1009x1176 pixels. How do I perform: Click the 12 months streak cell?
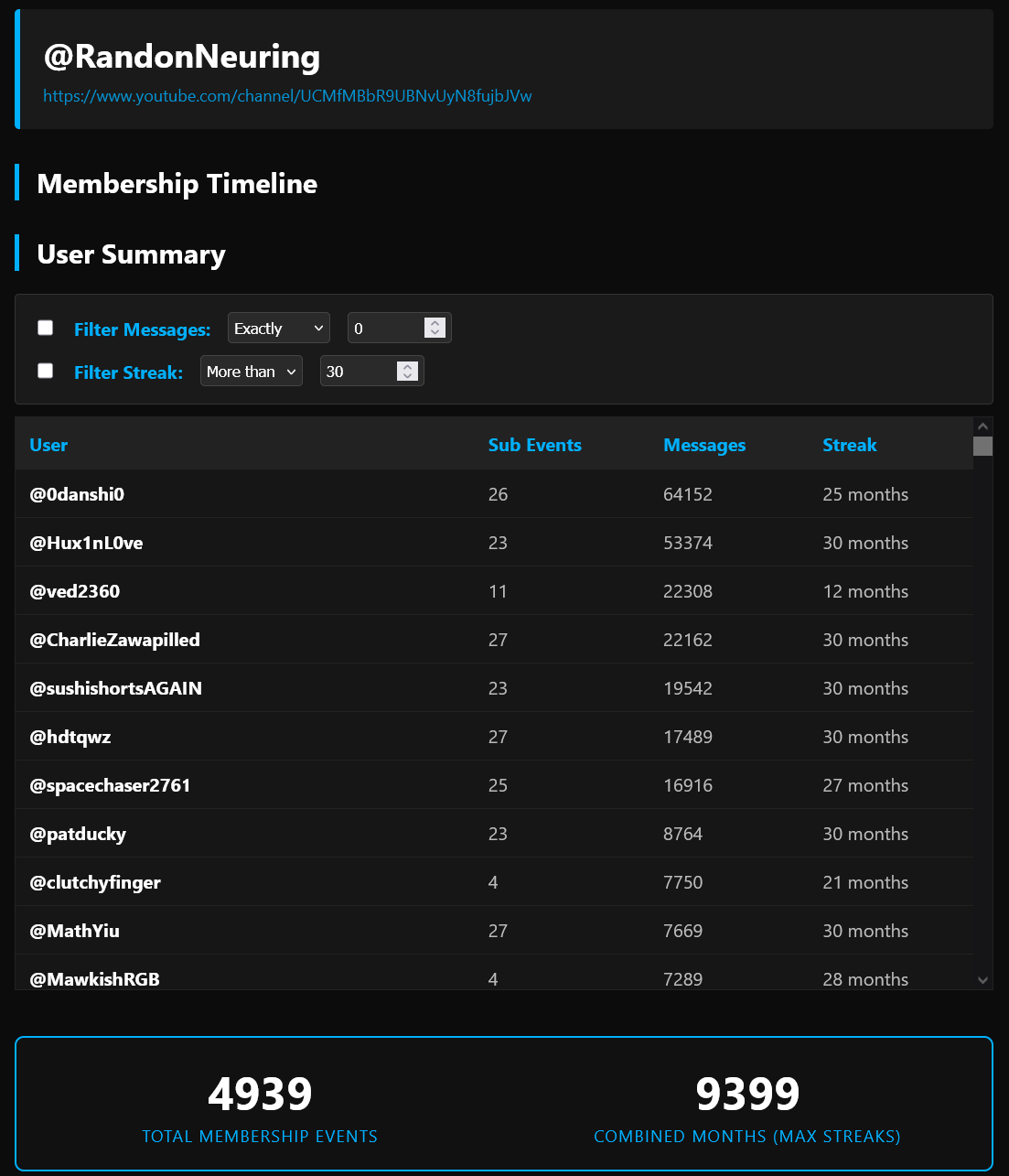[x=865, y=591]
